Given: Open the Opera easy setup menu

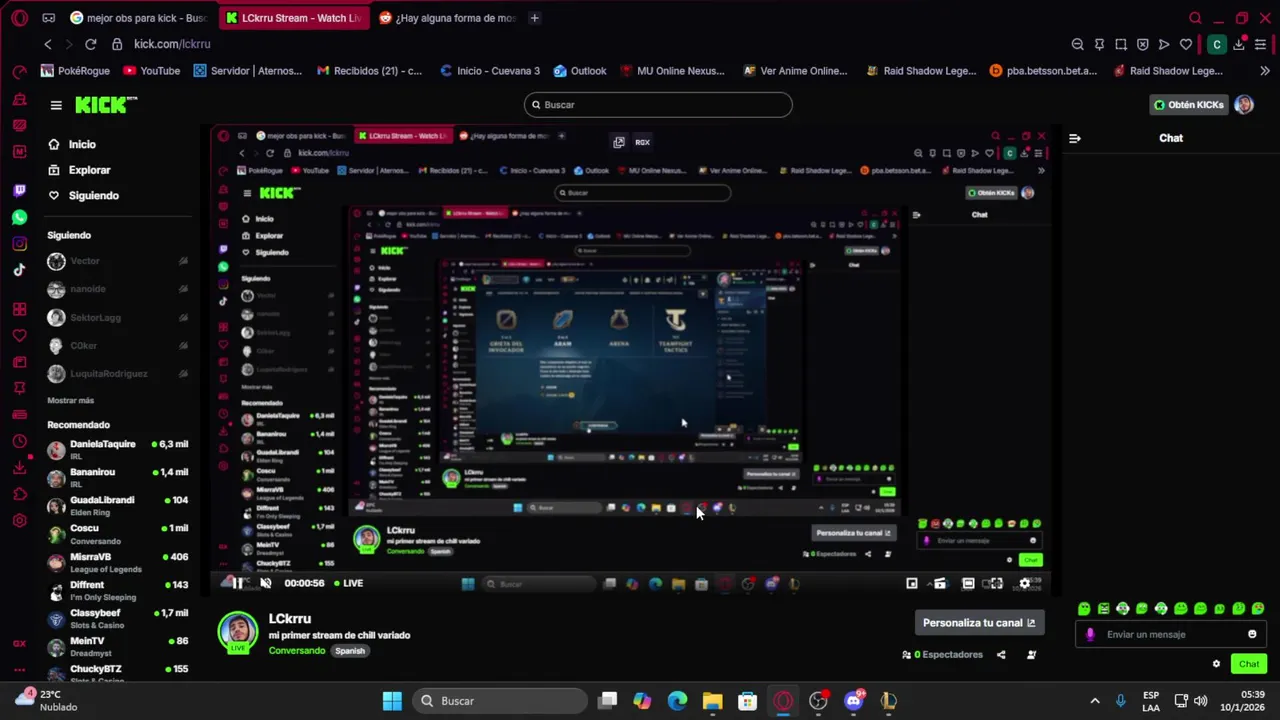Looking at the screenshot, I should pyautogui.click(x=1260, y=44).
